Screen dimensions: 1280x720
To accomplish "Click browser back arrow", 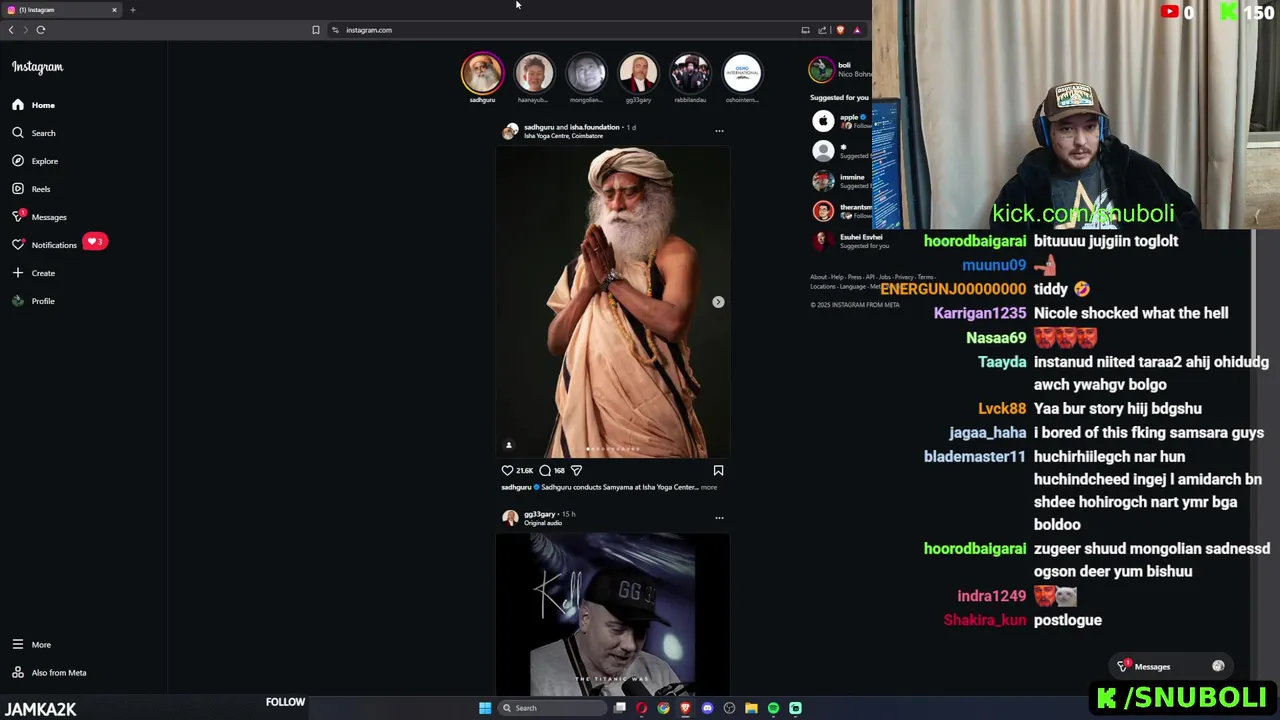I will click(11, 30).
